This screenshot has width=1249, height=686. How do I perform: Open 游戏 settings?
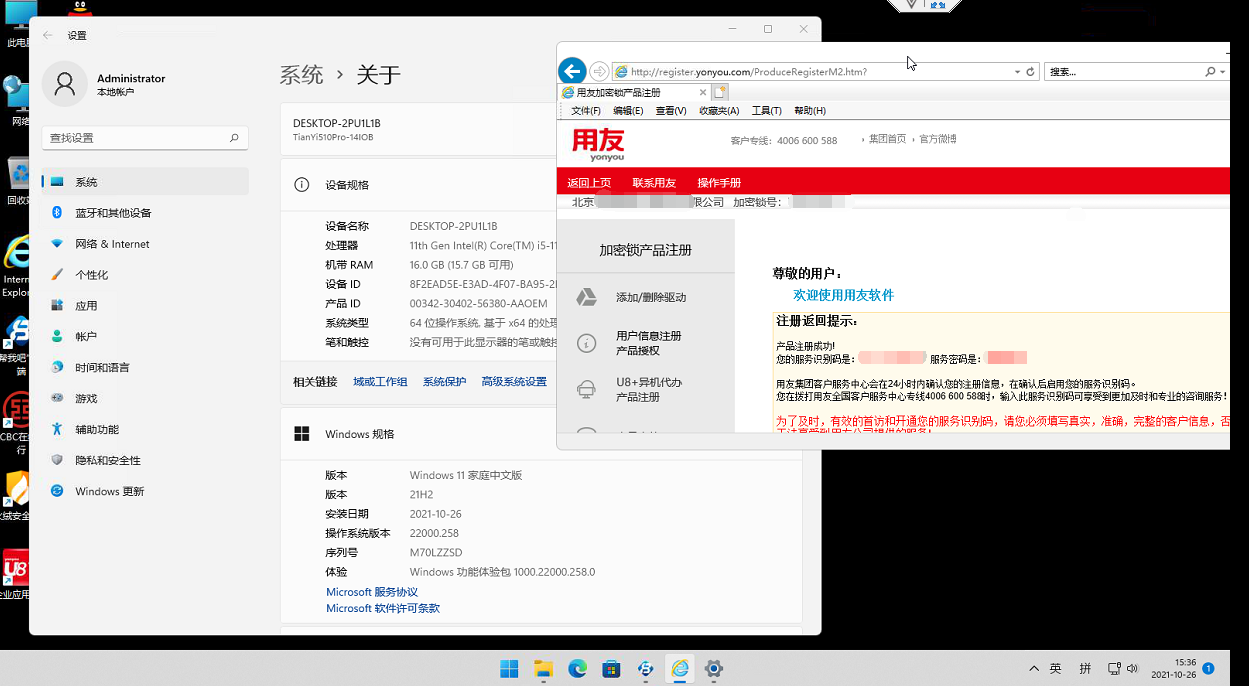(x=145, y=398)
